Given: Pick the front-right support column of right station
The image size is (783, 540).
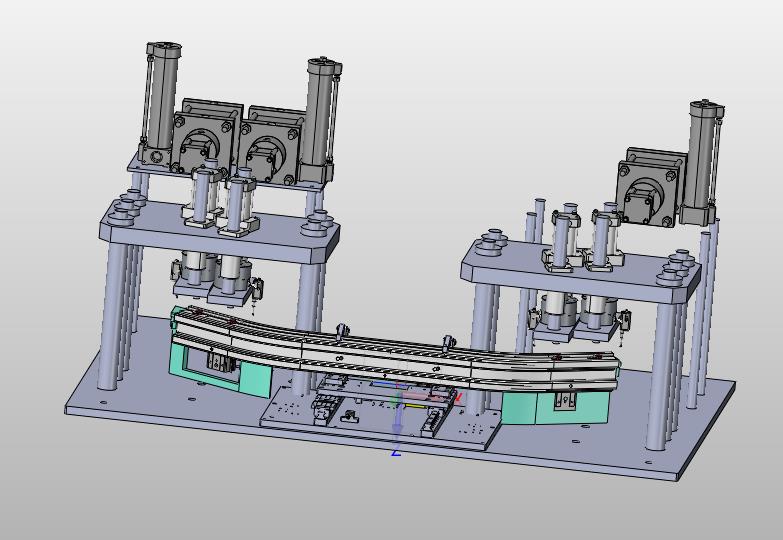Looking at the screenshot, I should 661,376.
